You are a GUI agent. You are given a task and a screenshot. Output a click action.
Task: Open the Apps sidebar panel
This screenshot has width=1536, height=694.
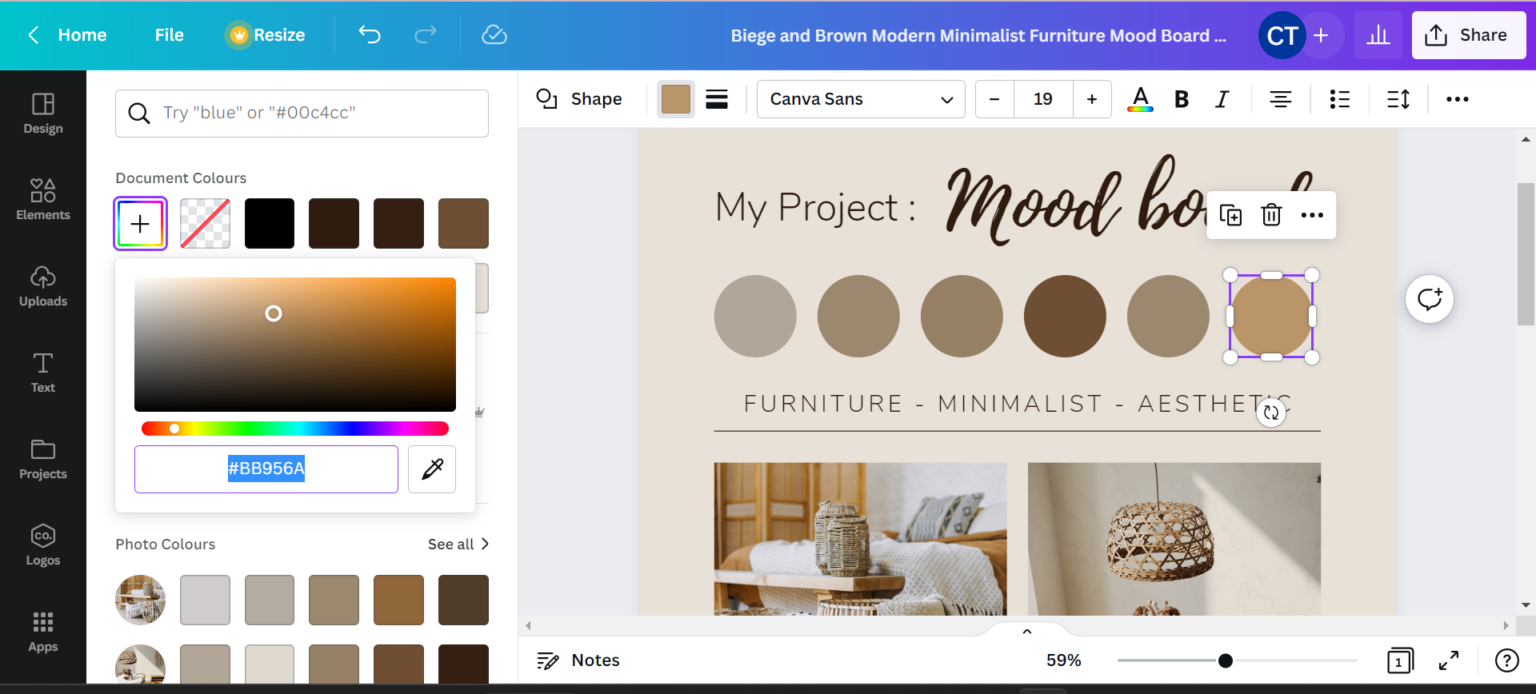click(x=43, y=632)
